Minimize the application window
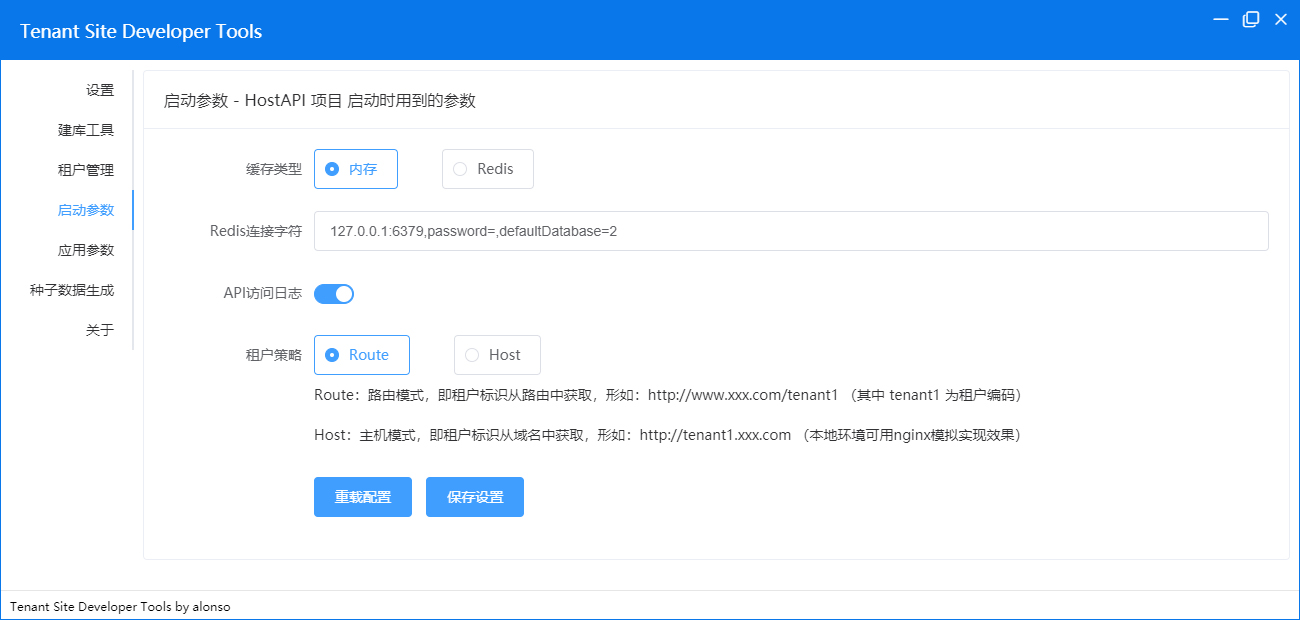 tap(1221, 19)
